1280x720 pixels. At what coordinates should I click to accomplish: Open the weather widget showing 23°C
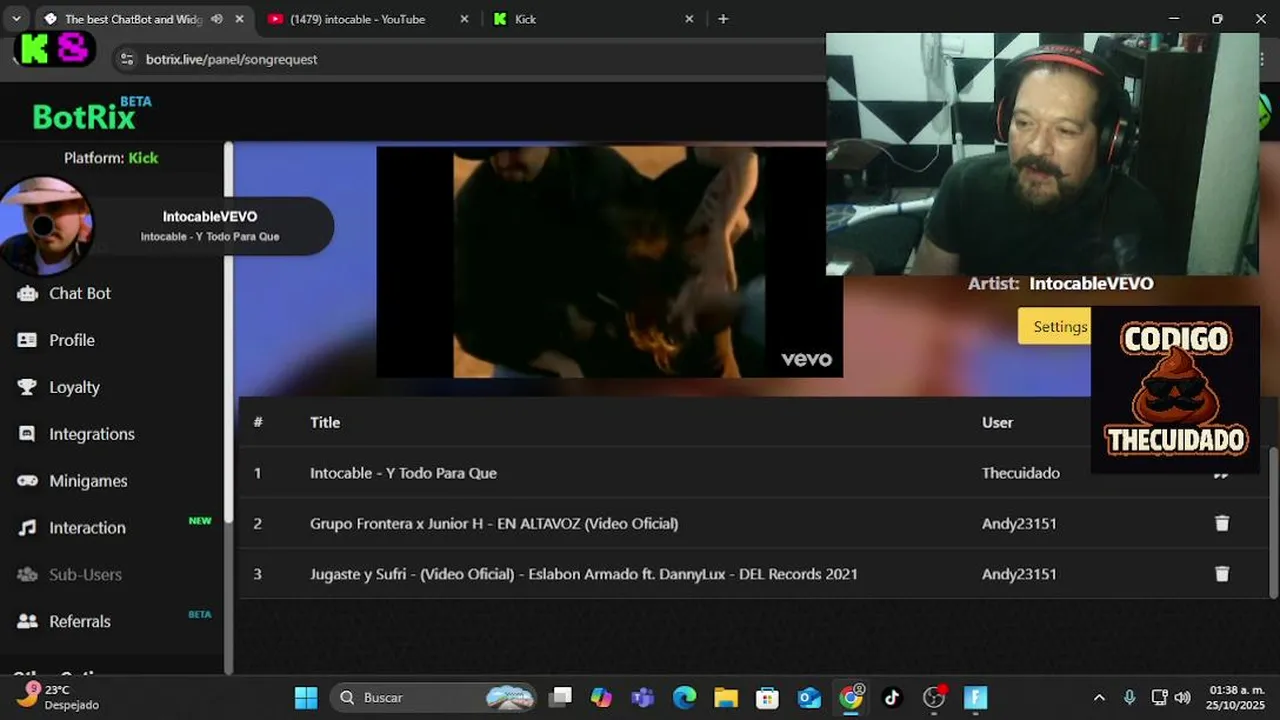(x=58, y=697)
